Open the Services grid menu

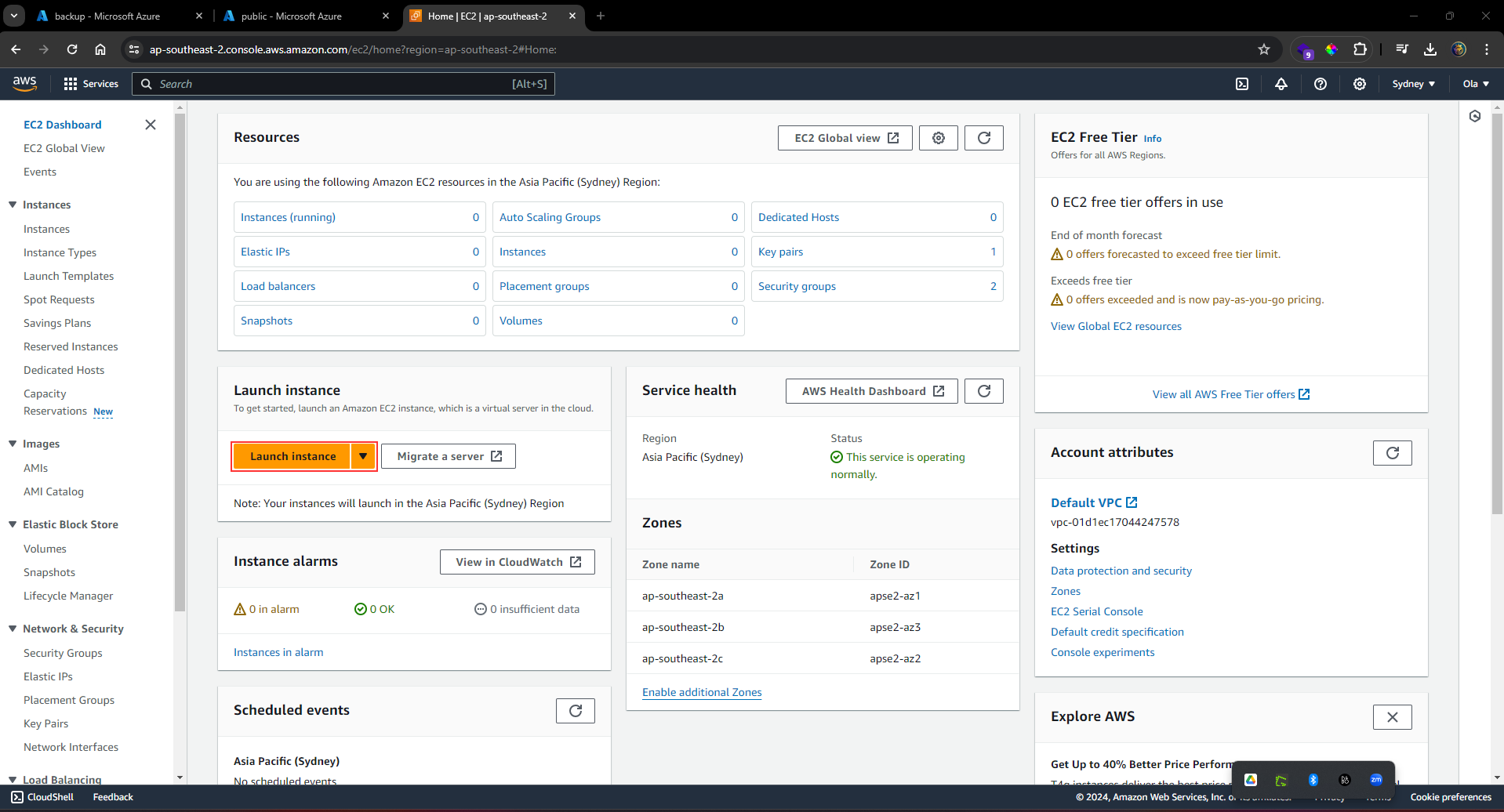[x=70, y=83]
